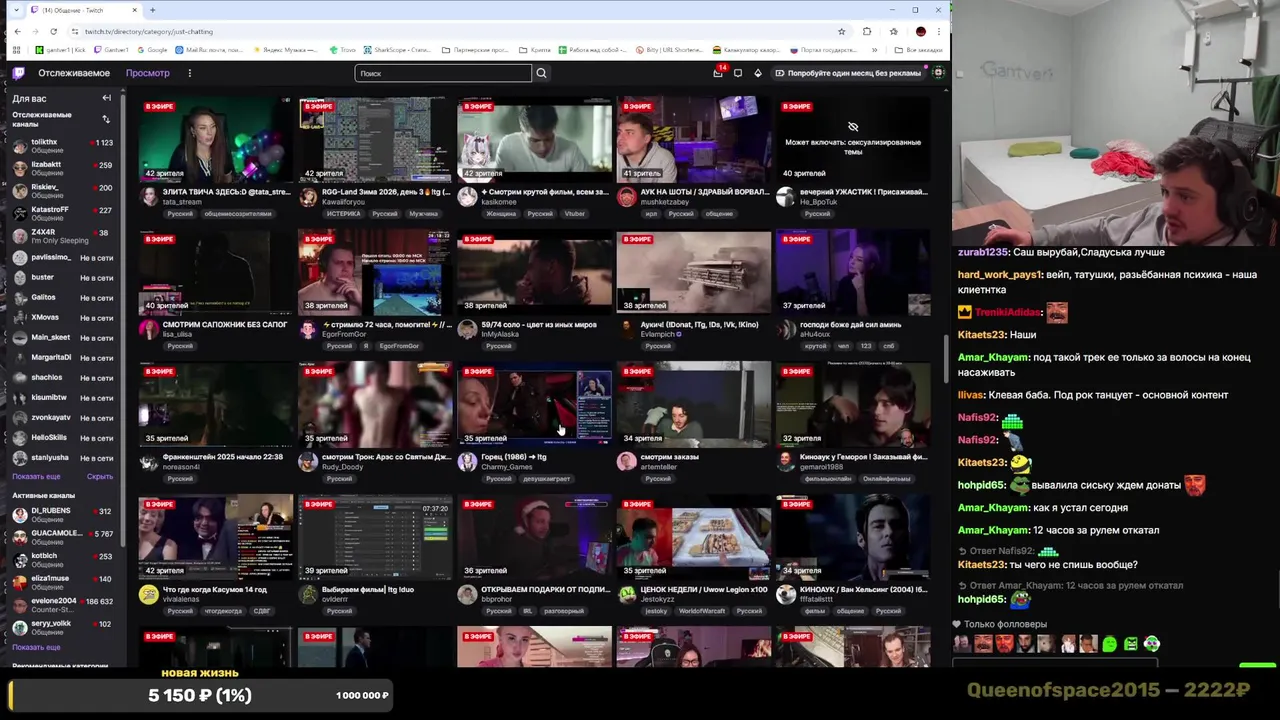Viewport: 1280px width, 720px height.
Task: Open followed channel KatastroFF
Action: coord(62,213)
